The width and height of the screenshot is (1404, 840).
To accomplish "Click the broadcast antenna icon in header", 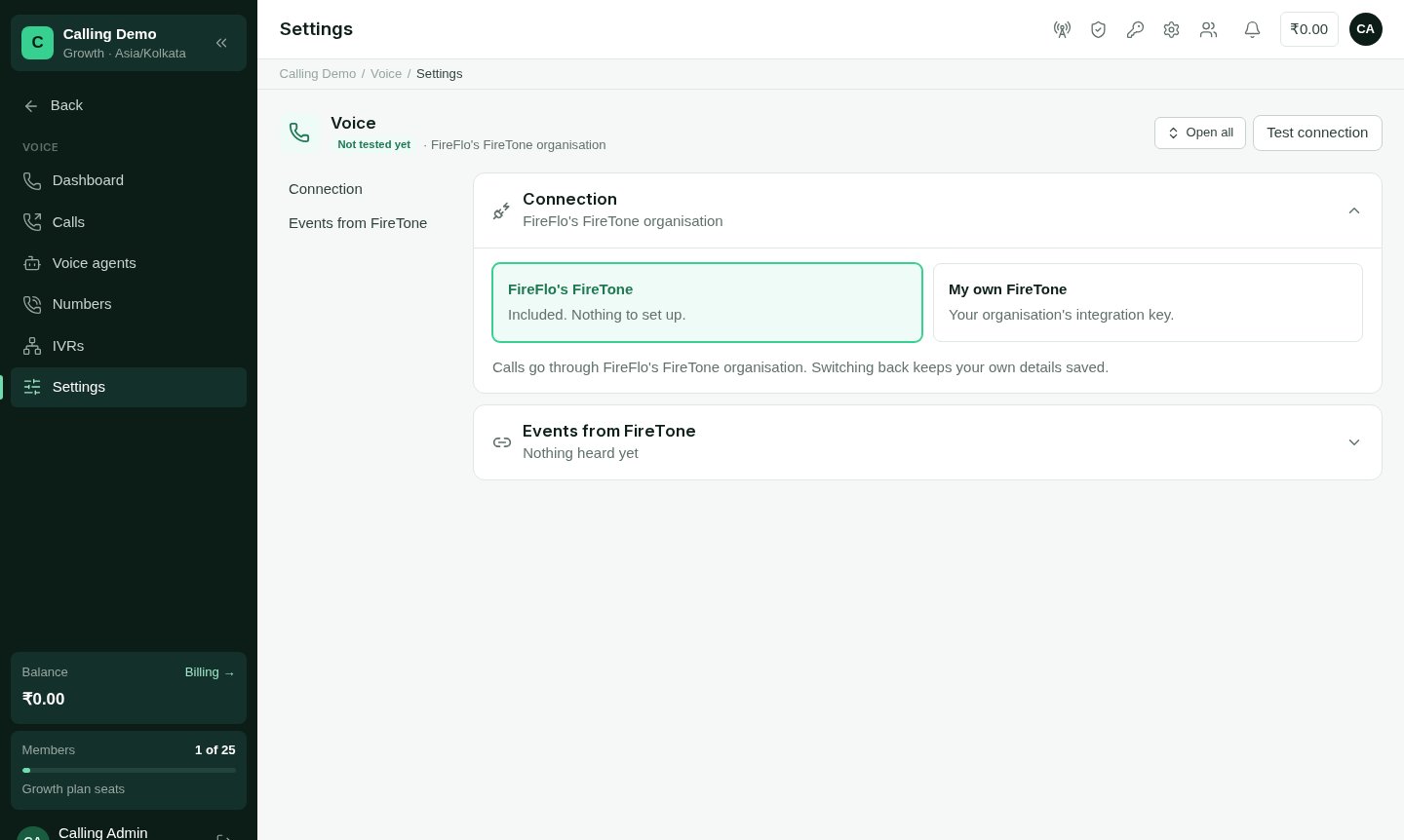I will point(1062,29).
